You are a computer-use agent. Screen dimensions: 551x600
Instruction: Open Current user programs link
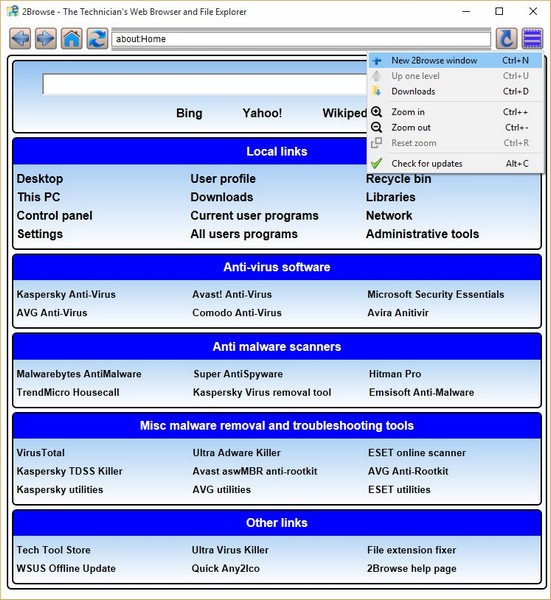coord(254,215)
